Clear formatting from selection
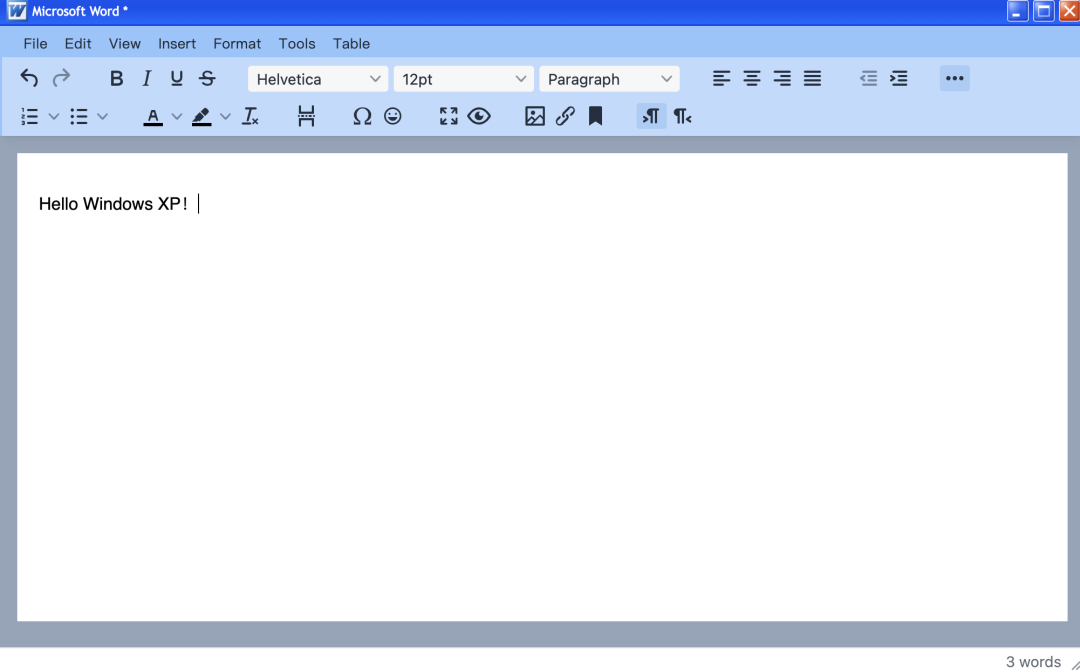This screenshot has width=1080, height=672. [x=250, y=116]
